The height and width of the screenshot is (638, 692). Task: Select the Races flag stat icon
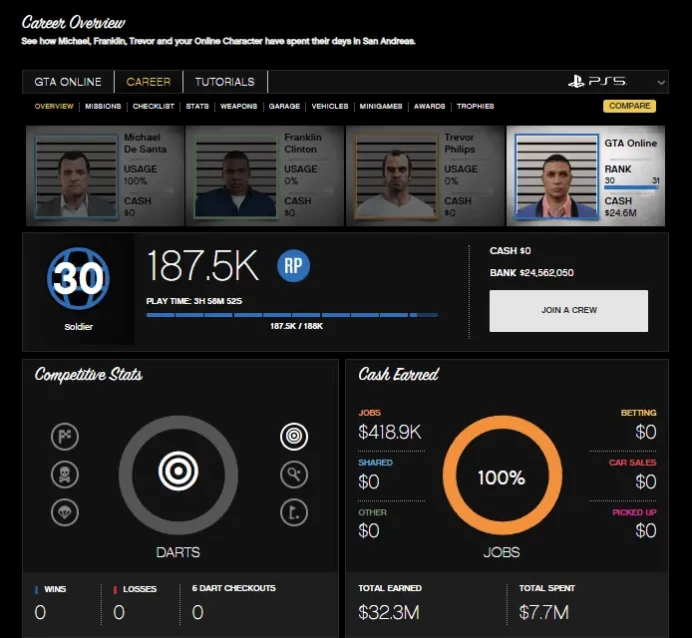tap(65, 436)
